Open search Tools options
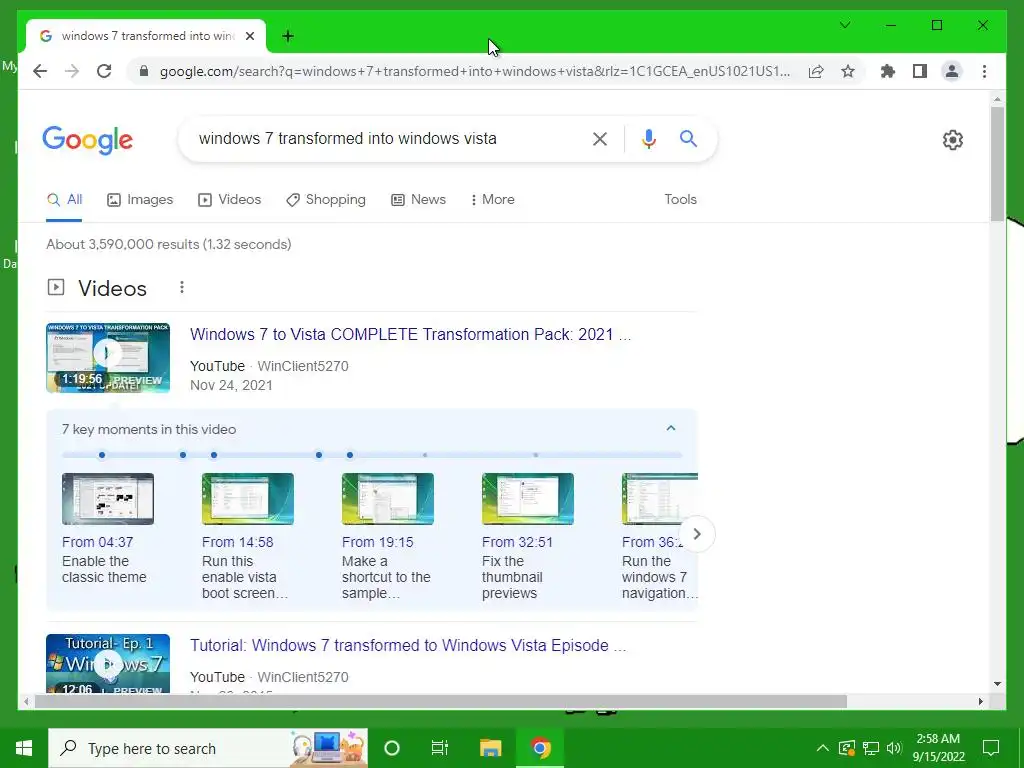 click(680, 200)
